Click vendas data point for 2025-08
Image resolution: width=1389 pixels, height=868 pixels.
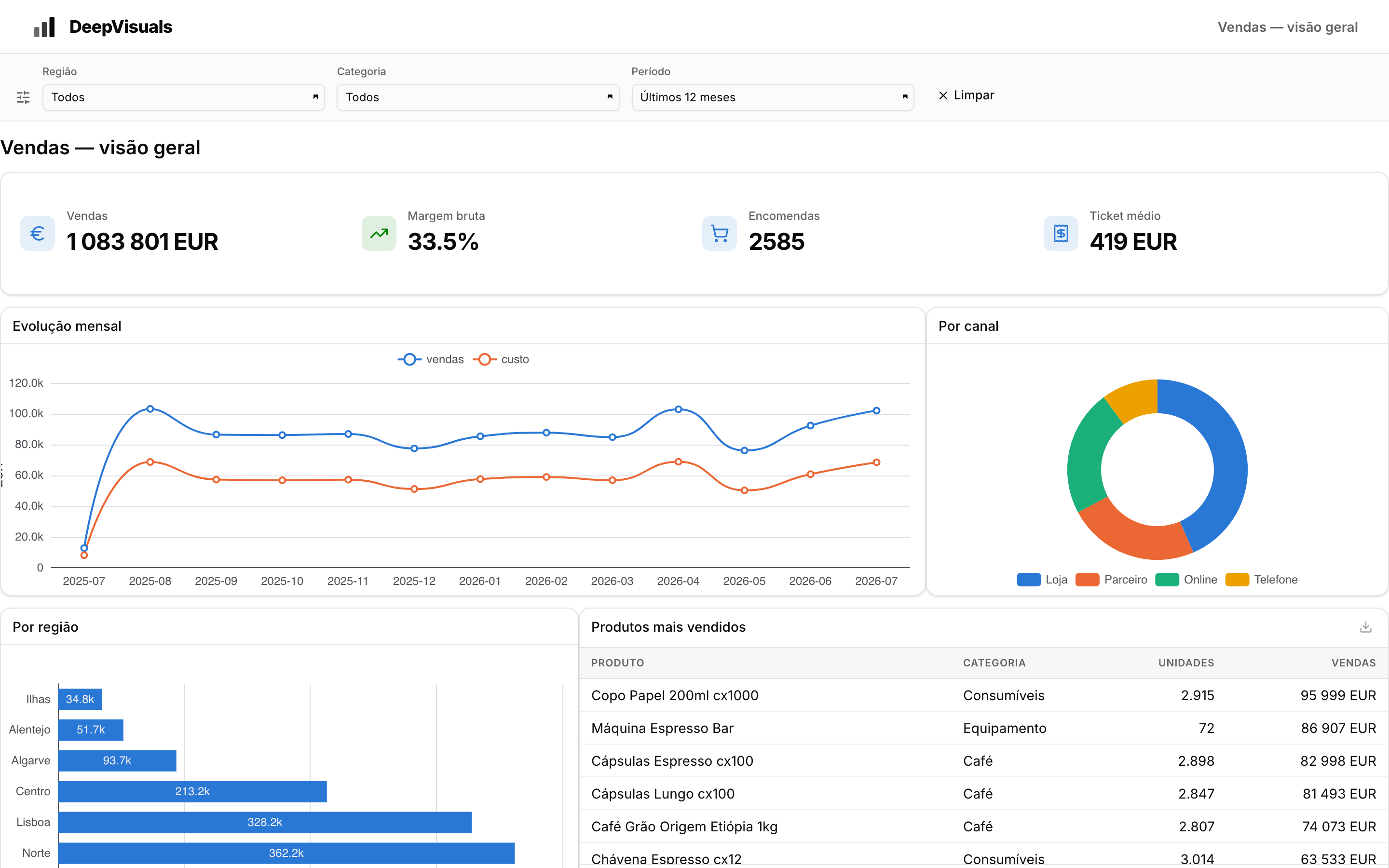pos(150,409)
